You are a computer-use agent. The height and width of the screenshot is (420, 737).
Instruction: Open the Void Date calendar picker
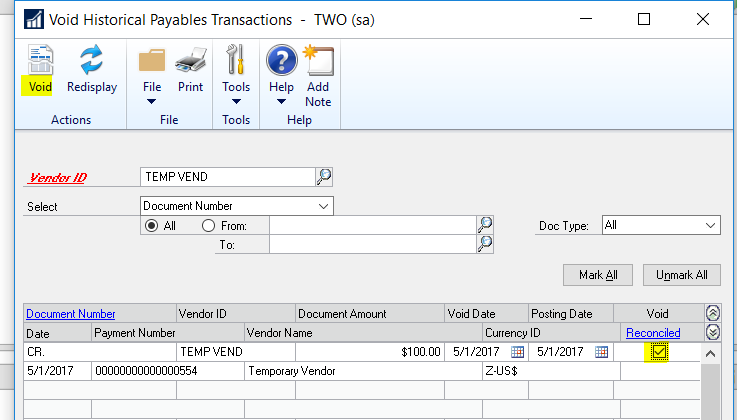click(517, 352)
